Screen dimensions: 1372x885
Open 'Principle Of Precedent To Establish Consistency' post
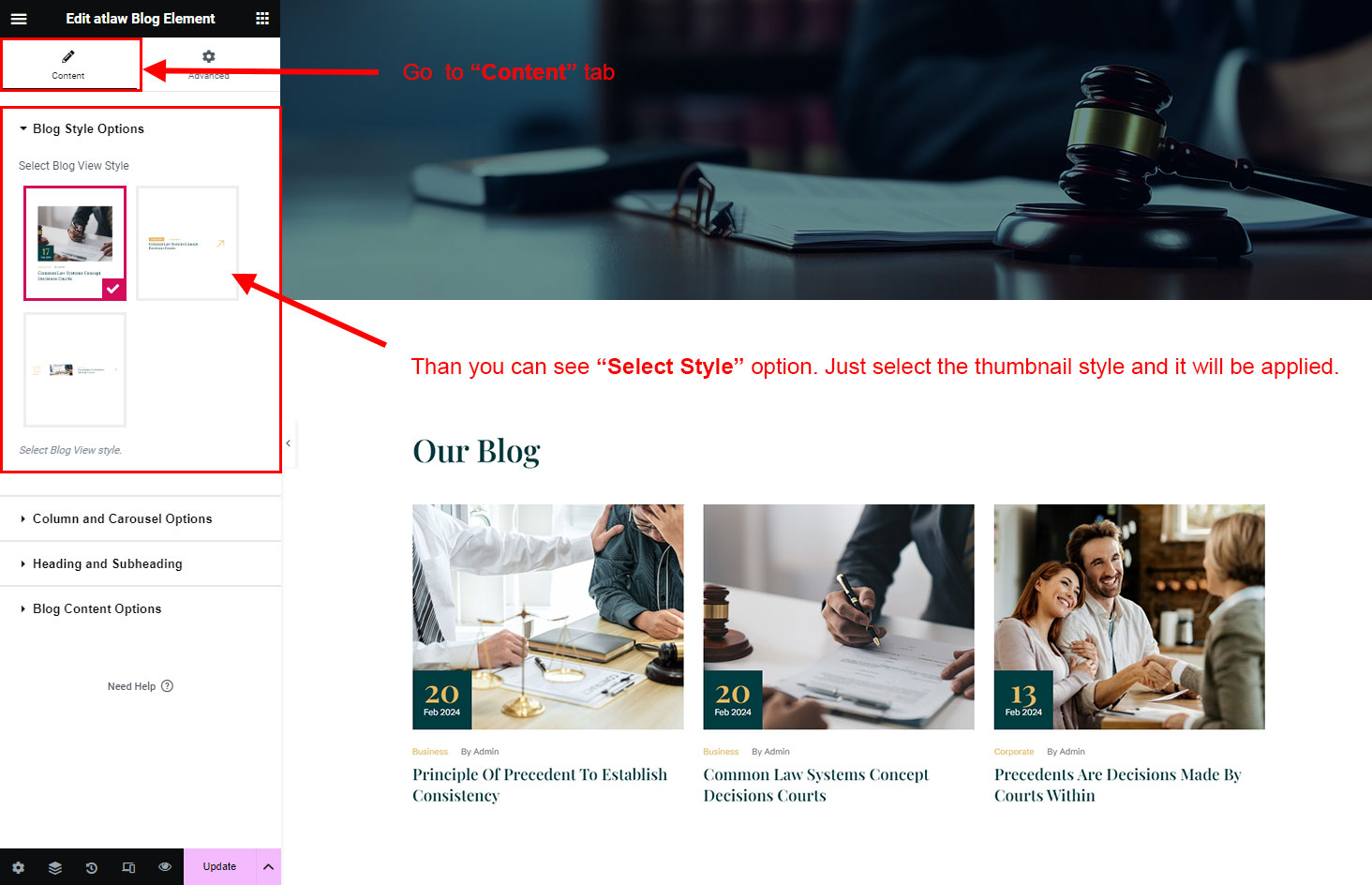(540, 785)
